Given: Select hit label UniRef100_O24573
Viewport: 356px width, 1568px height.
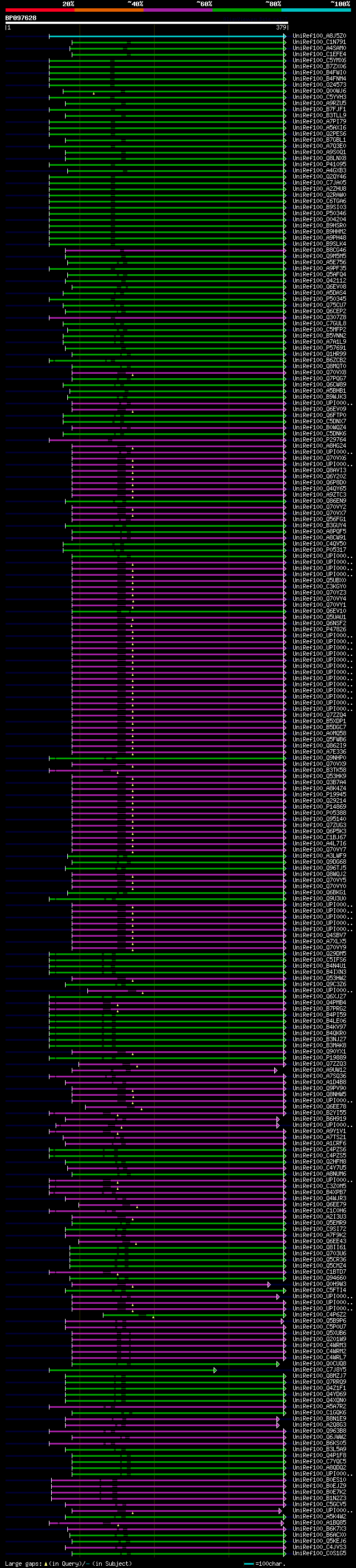Looking at the screenshot, I should 319,85.
